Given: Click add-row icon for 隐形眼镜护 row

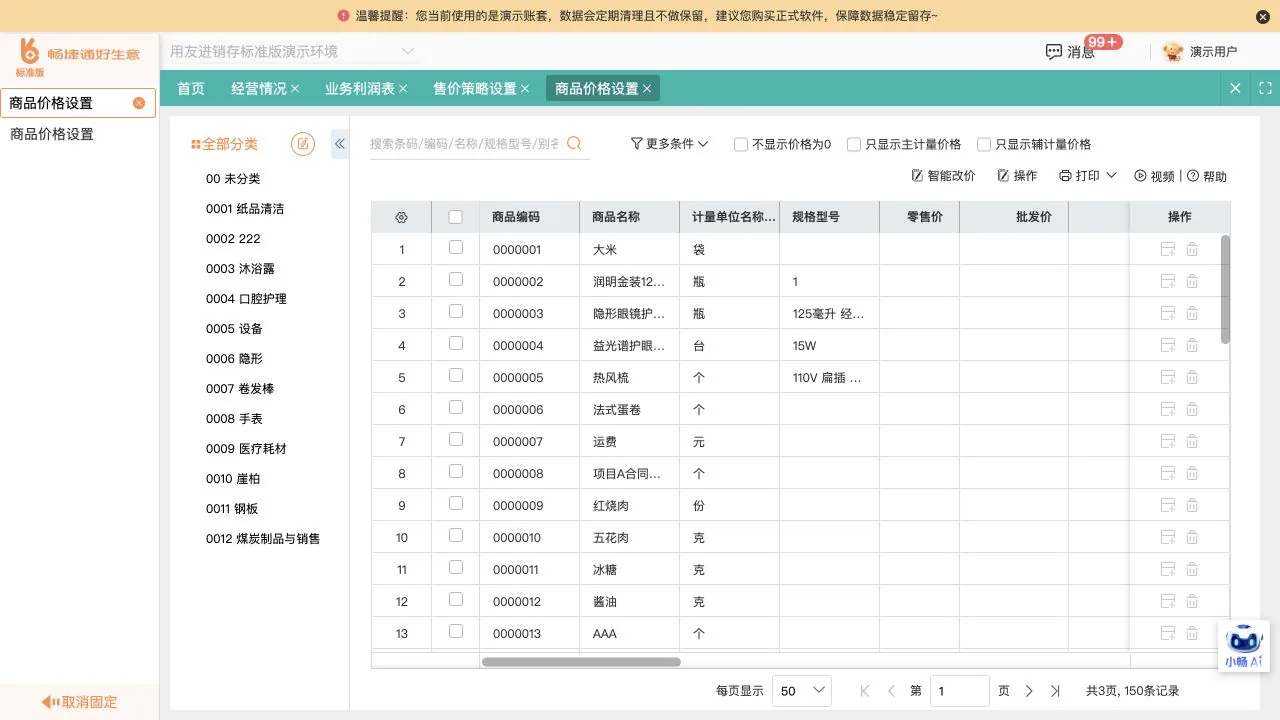Looking at the screenshot, I should click(x=1167, y=313).
